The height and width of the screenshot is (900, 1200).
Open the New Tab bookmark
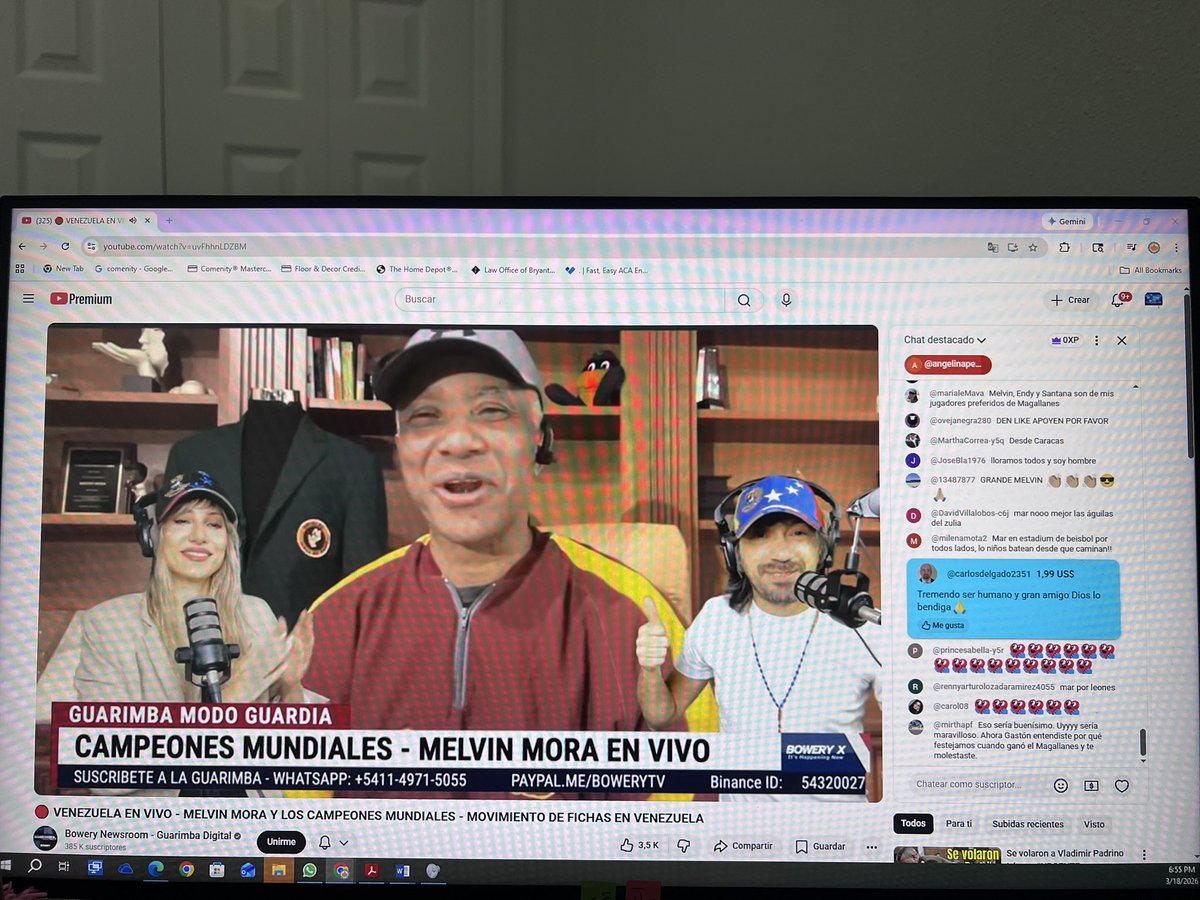tap(63, 269)
